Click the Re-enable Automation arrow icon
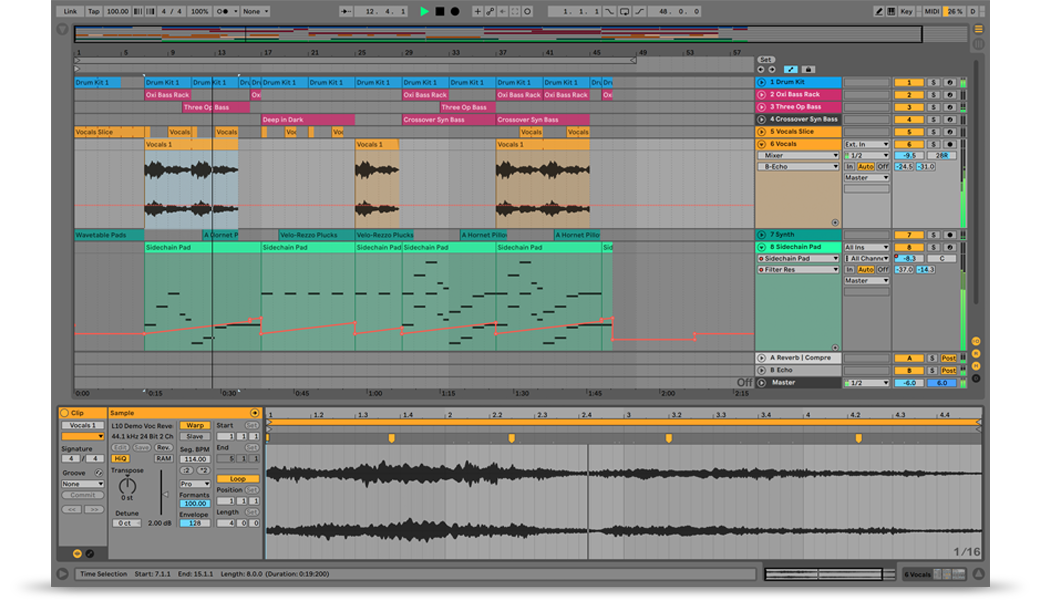 point(503,11)
